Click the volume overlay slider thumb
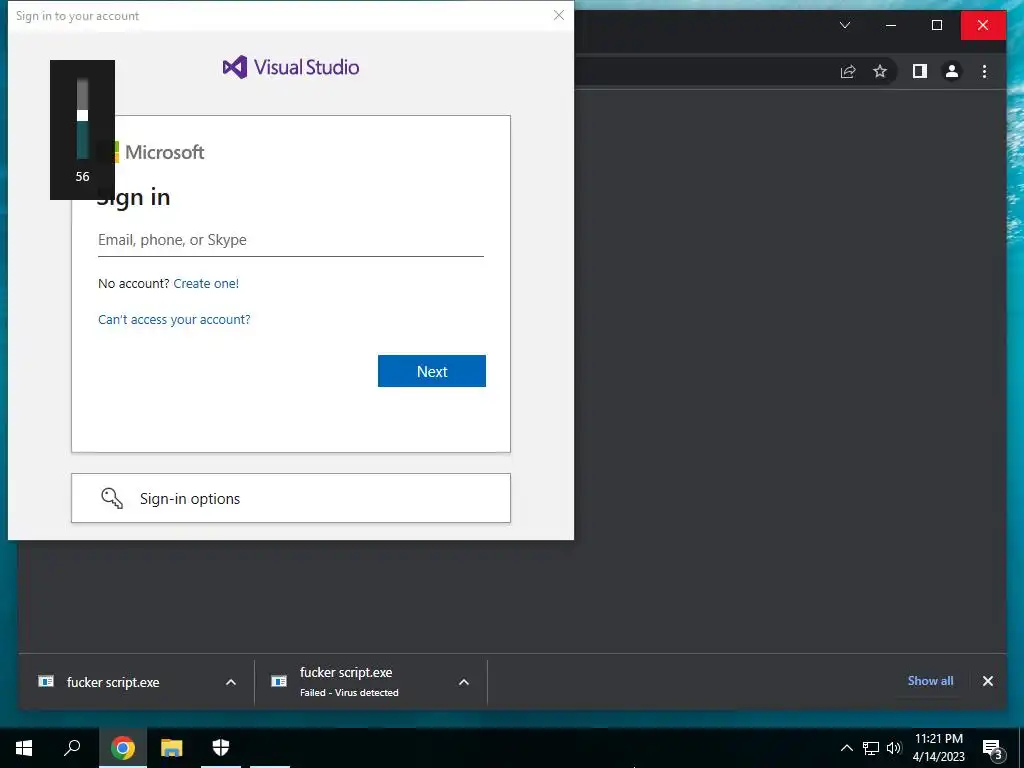Screen dimensions: 1024x768 point(82,116)
